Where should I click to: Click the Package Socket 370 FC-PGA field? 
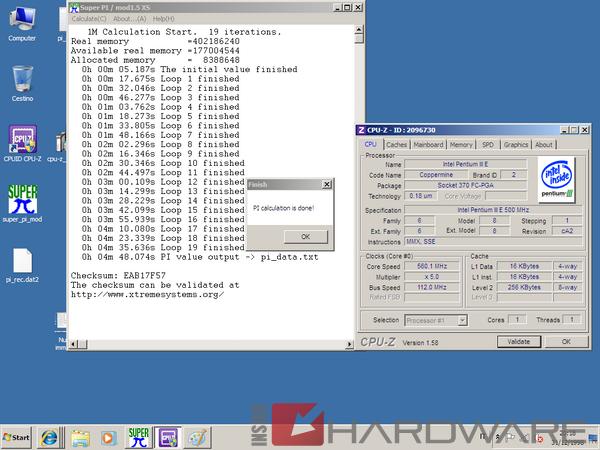coord(465,186)
